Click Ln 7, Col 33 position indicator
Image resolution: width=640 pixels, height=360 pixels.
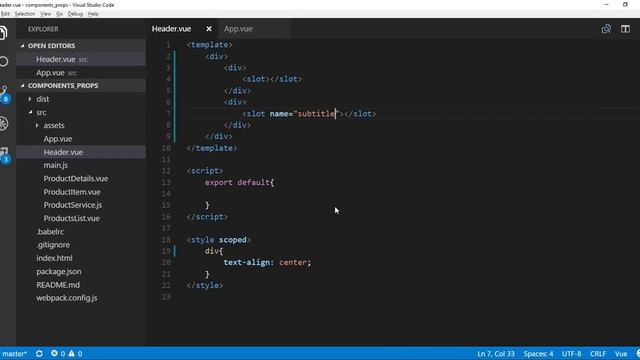tap(496, 353)
